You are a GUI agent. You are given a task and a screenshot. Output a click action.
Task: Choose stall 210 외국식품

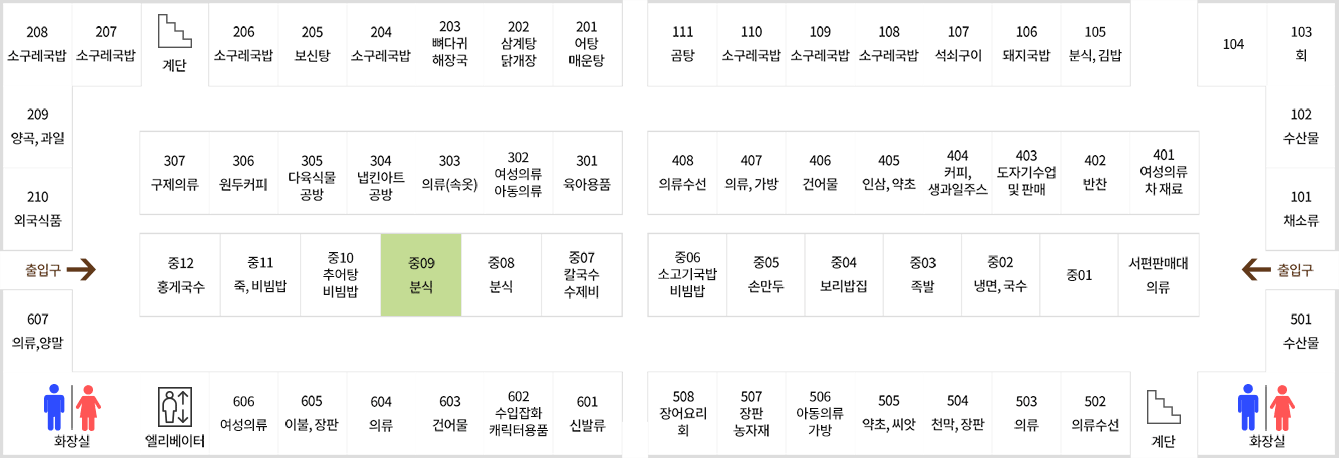pos(37,208)
